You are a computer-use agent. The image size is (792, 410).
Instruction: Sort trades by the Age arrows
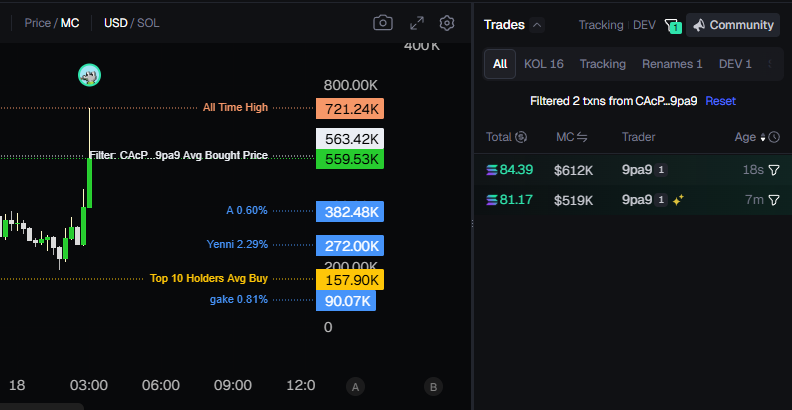click(763, 137)
